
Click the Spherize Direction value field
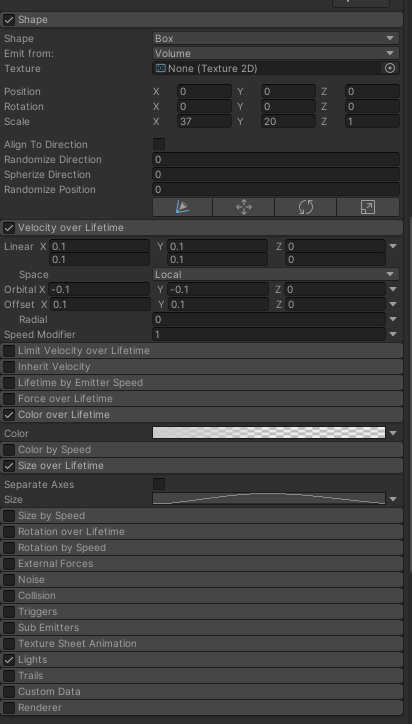click(x=276, y=175)
